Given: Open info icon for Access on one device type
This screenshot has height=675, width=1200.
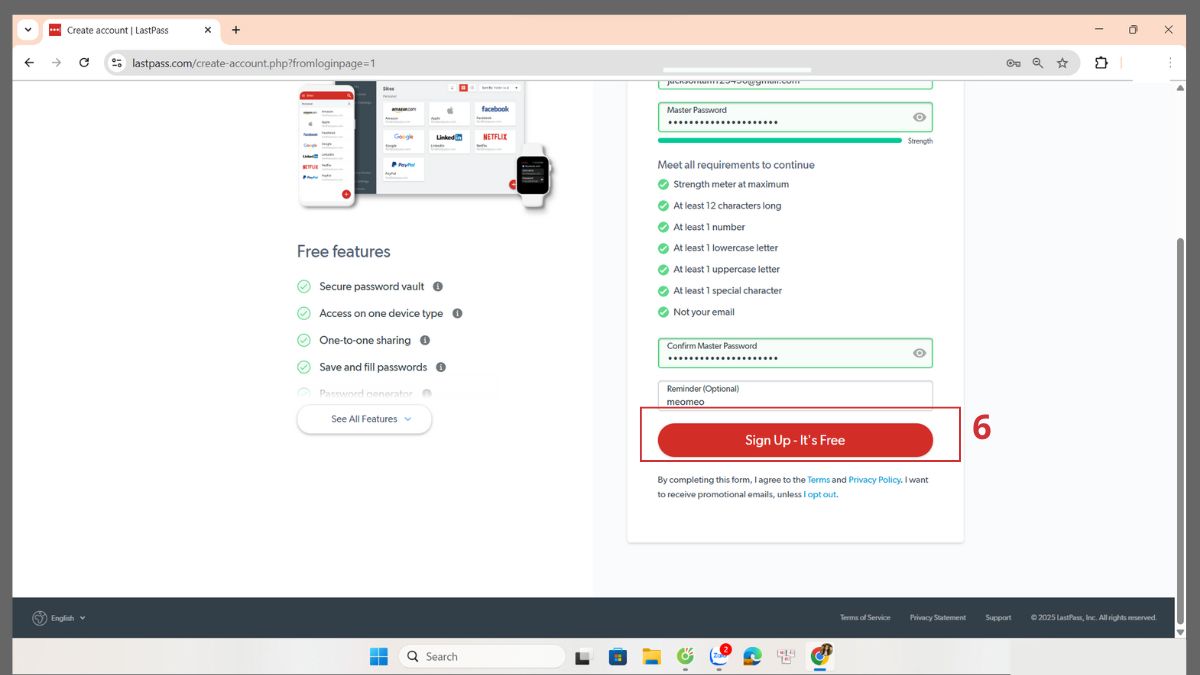Looking at the screenshot, I should (x=457, y=313).
